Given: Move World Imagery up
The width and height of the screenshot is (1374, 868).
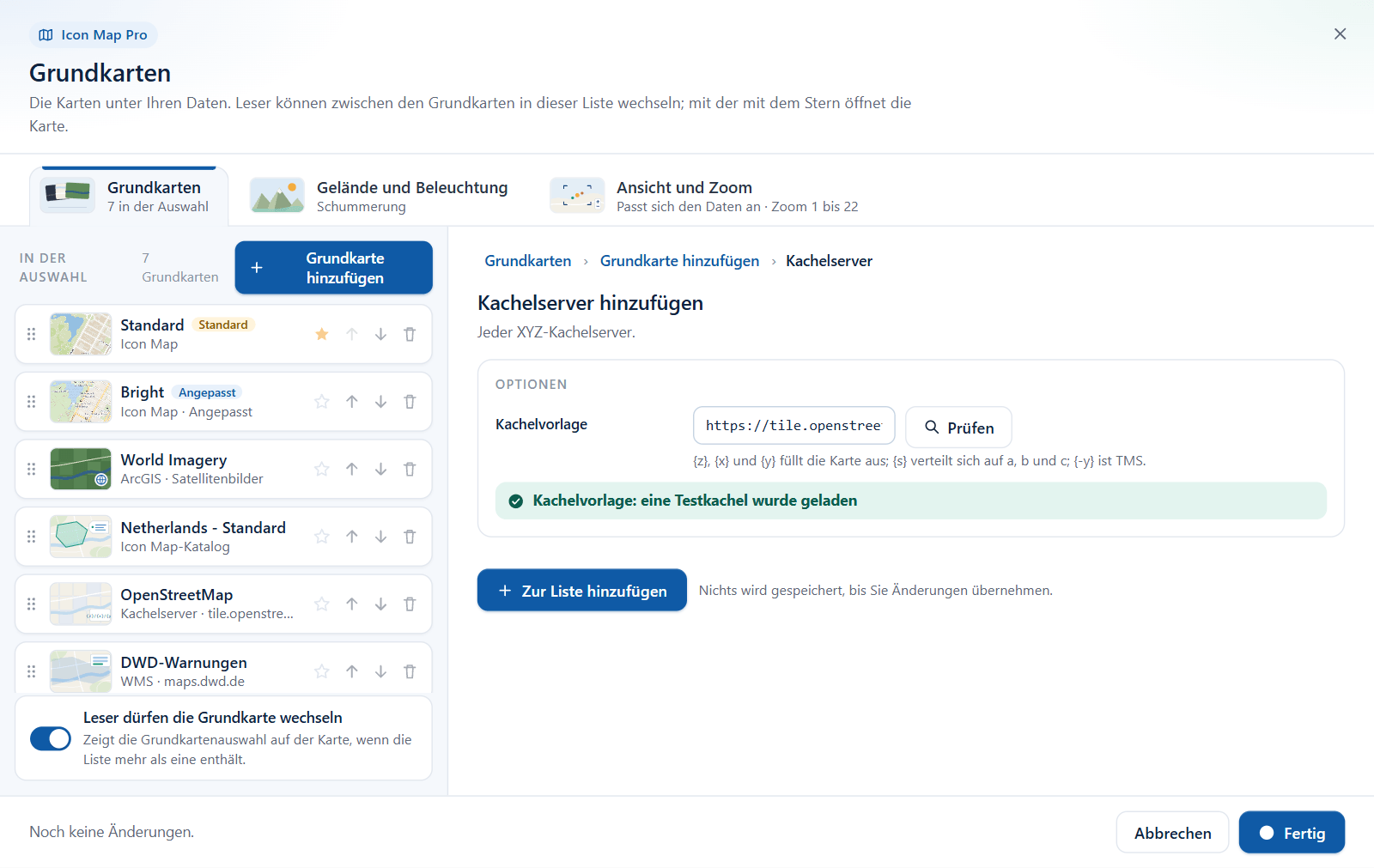Looking at the screenshot, I should (x=352, y=469).
